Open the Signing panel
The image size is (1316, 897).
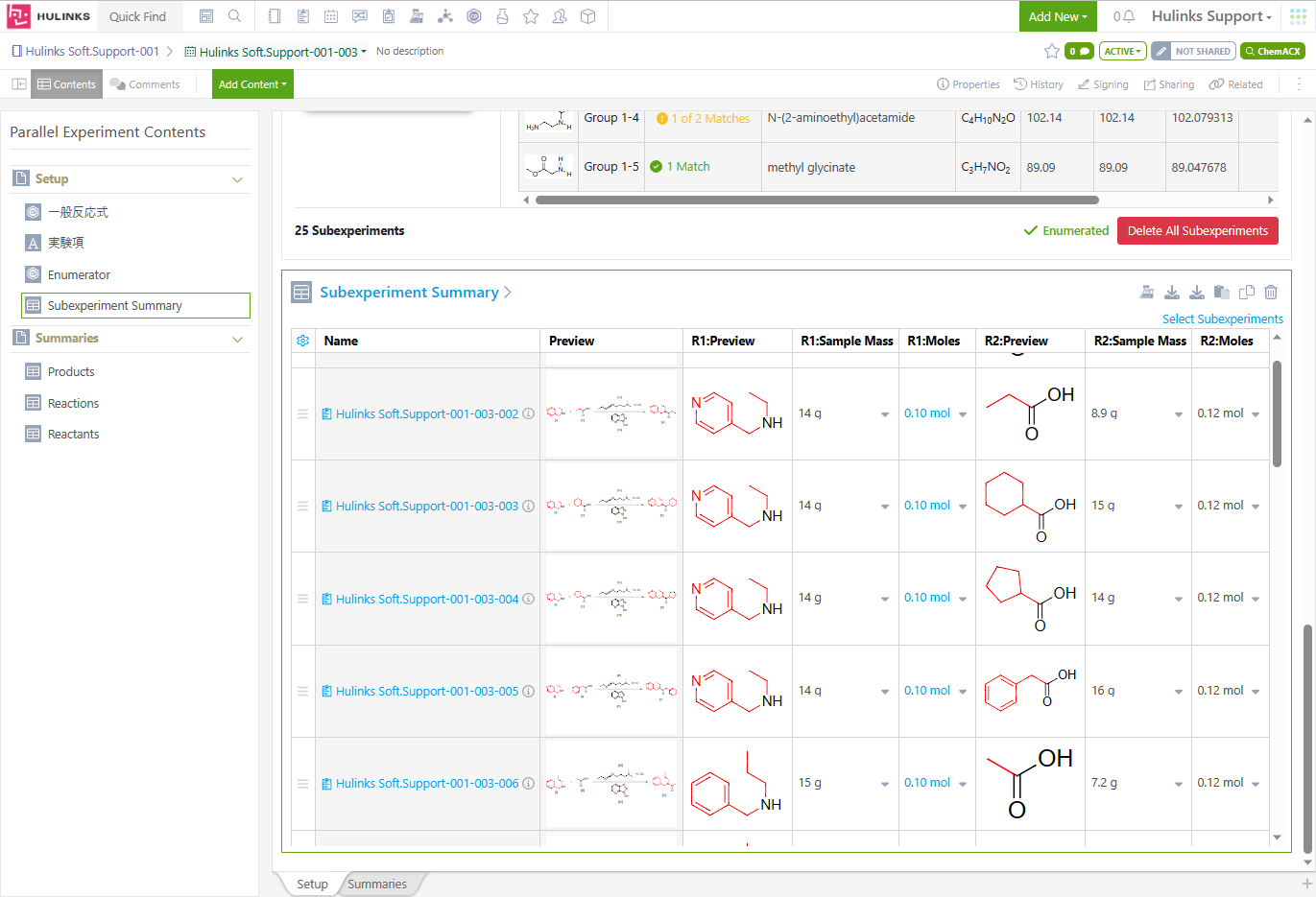(1103, 84)
